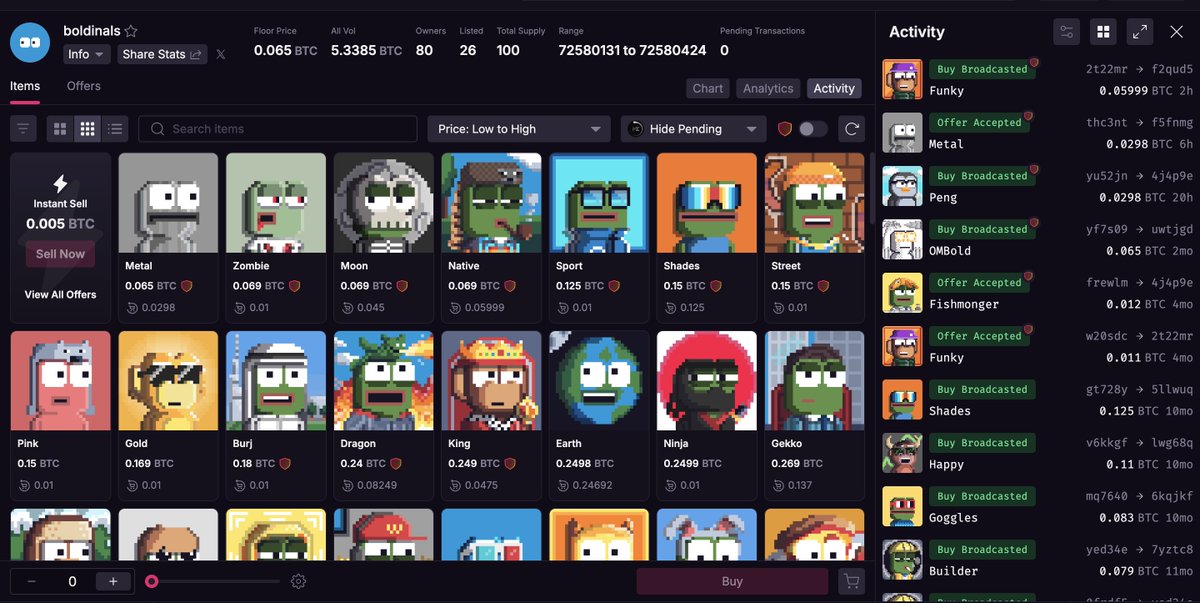The image size is (1200, 603).
Task: Focus the Search items field
Action: [x=278, y=129]
